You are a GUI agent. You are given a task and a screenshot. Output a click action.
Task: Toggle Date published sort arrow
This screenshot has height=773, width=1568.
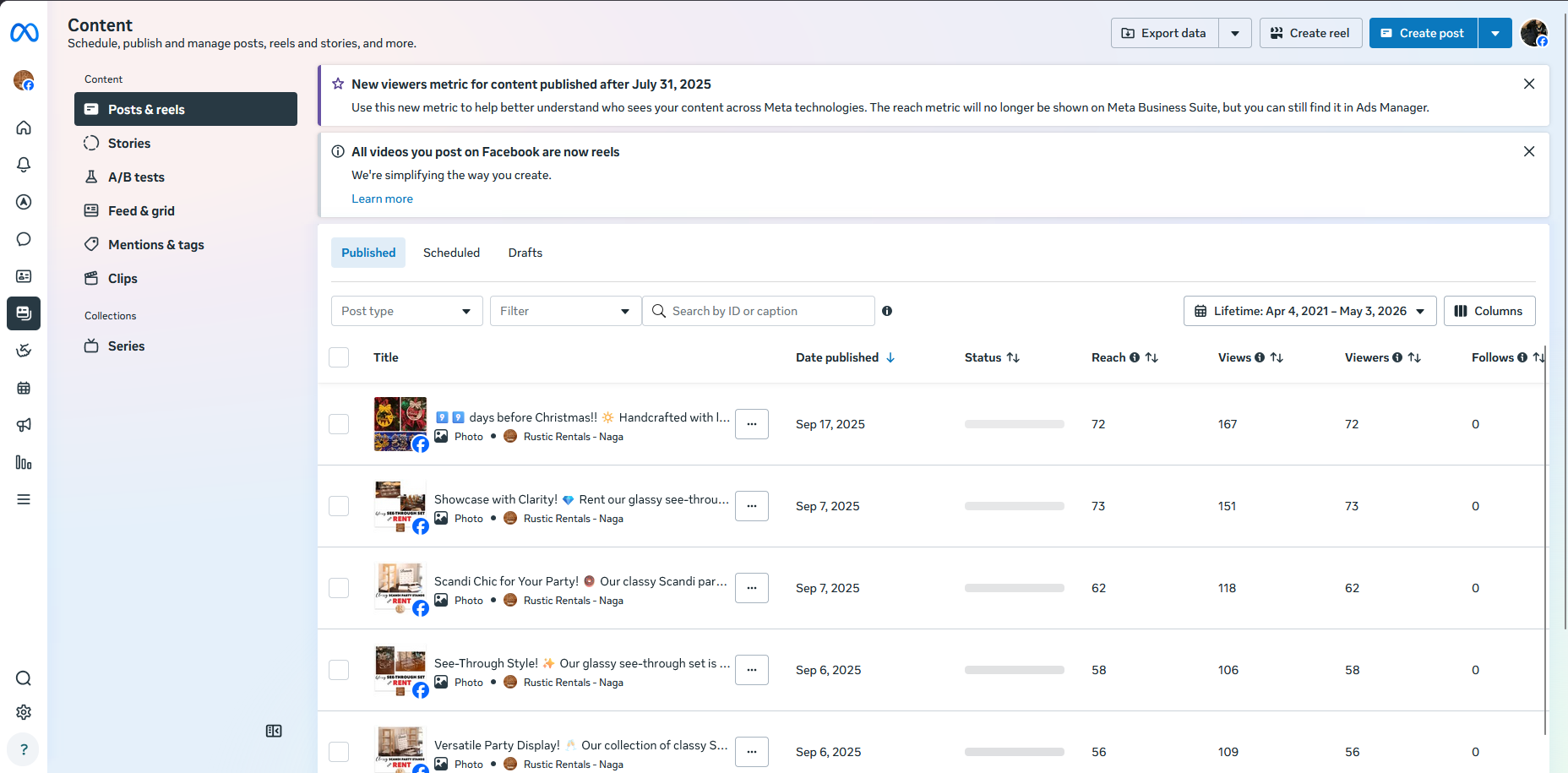(x=890, y=357)
